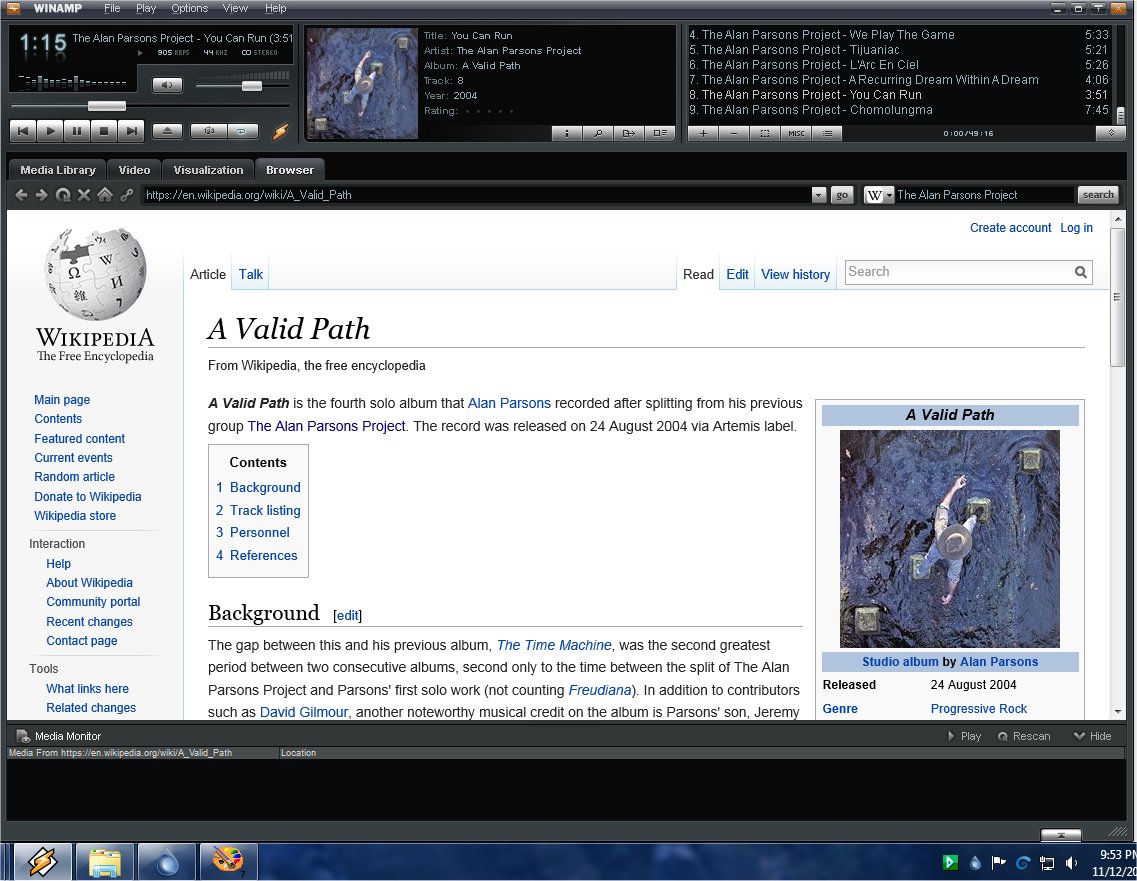This screenshot has height=881, width=1137.
Task: Toggle the repeat playlist mode
Action: click(241, 131)
